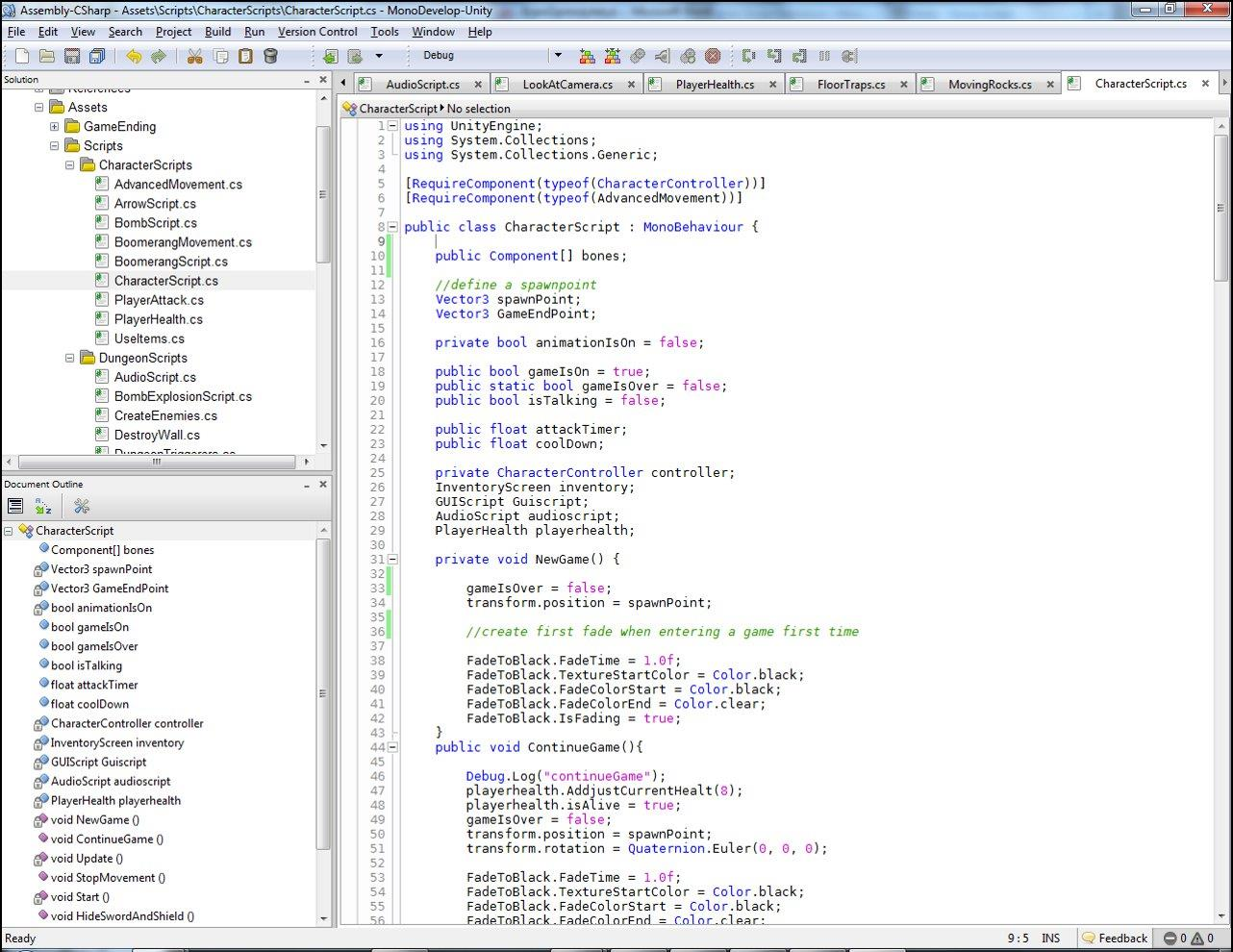The width and height of the screenshot is (1233, 952).
Task: Open the Version Control menu
Action: click(317, 32)
